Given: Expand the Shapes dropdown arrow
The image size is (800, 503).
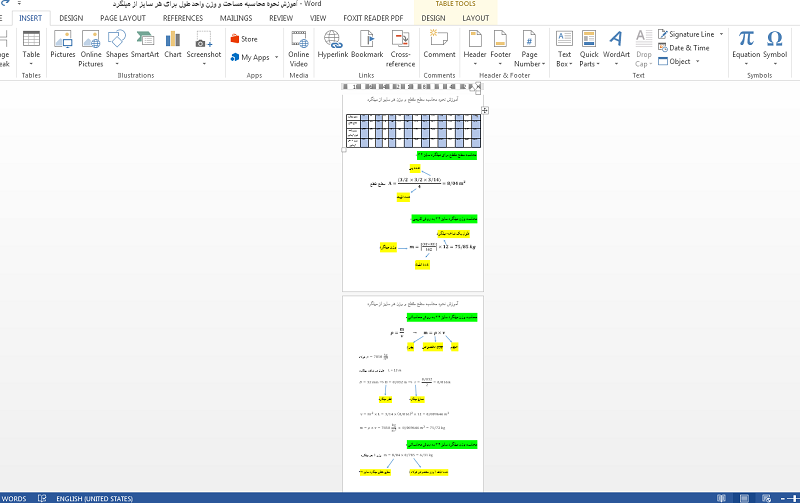Looking at the screenshot, I should (117, 64).
